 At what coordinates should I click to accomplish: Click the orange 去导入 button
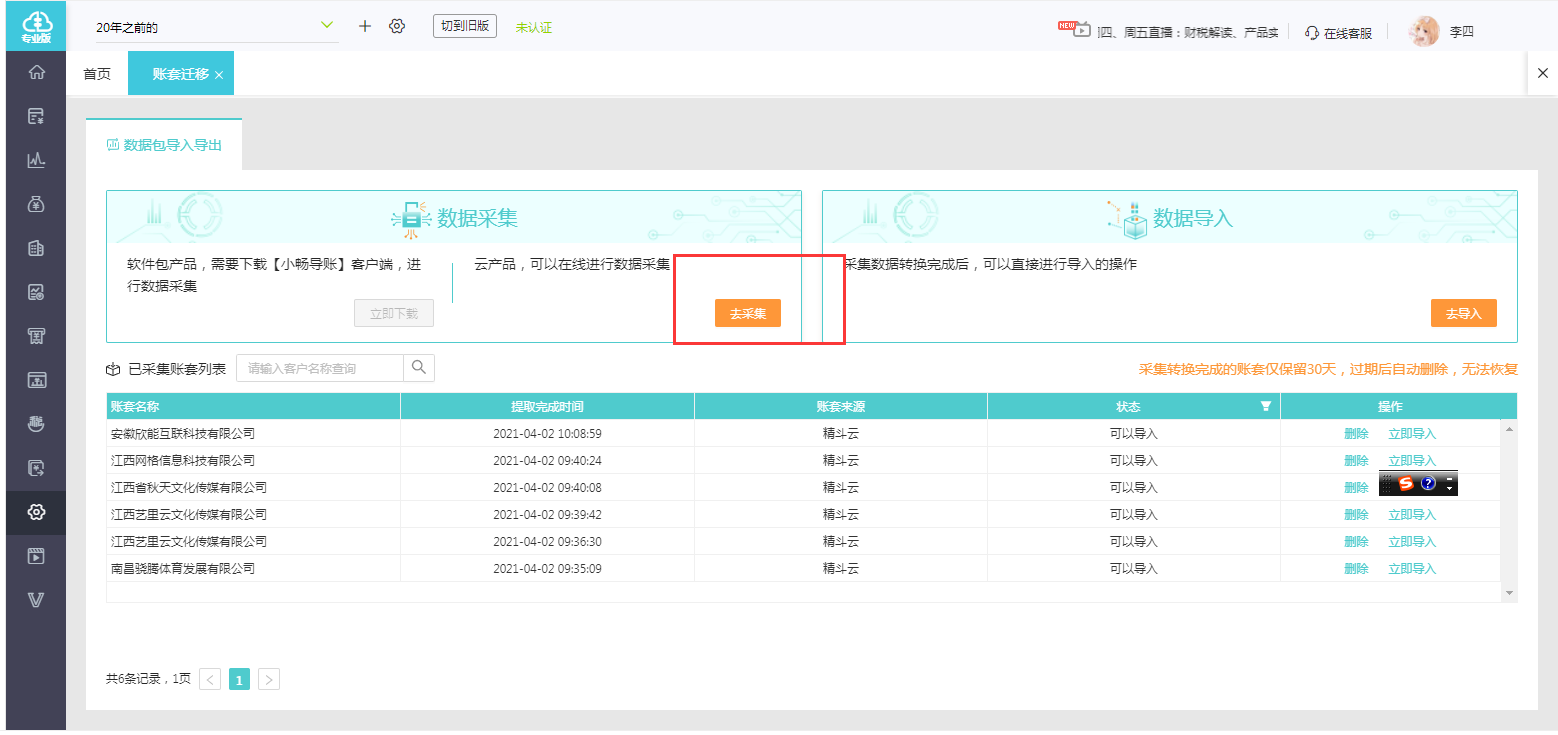pos(1464,313)
